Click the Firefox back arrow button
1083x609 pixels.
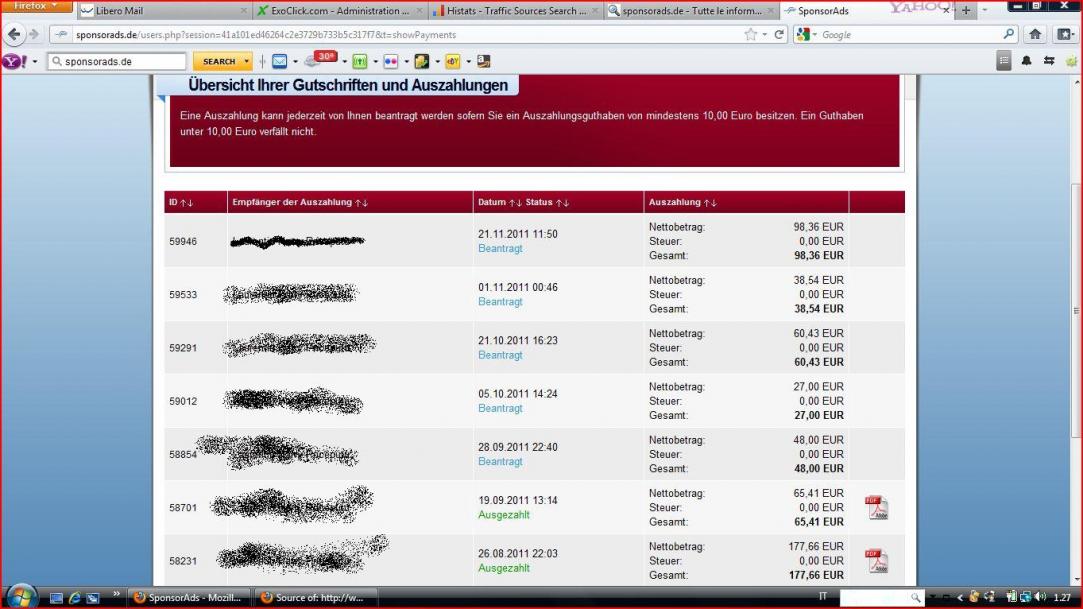pos(15,35)
